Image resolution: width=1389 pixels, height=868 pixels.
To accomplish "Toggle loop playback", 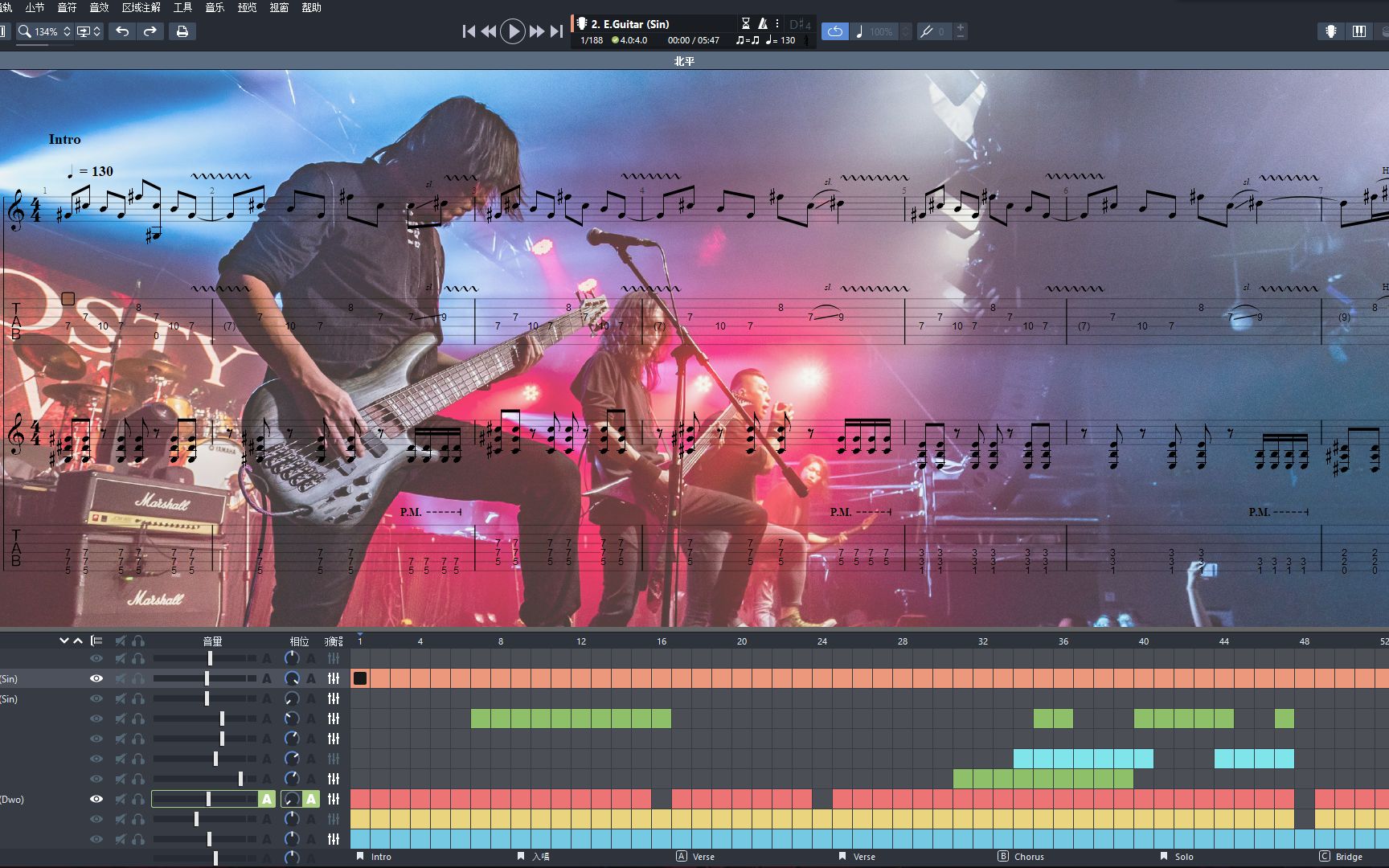I will [835, 31].
